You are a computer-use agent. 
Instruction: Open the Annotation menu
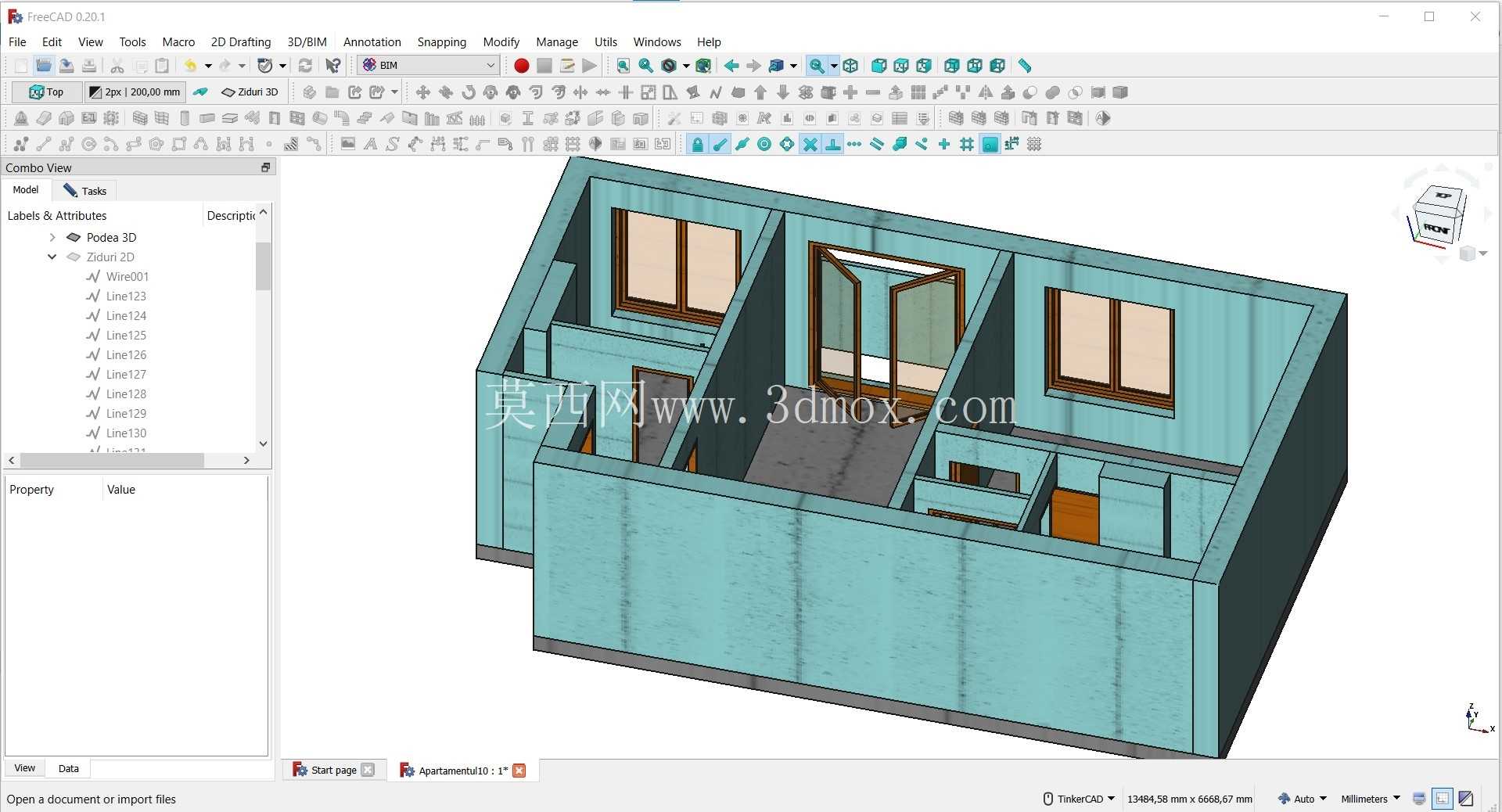[372, 41]
